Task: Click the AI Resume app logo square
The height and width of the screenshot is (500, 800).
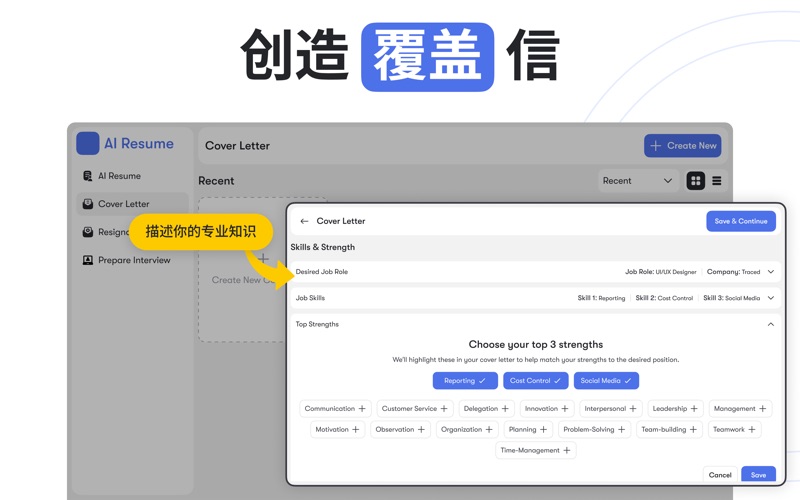Action: point(87,143)
